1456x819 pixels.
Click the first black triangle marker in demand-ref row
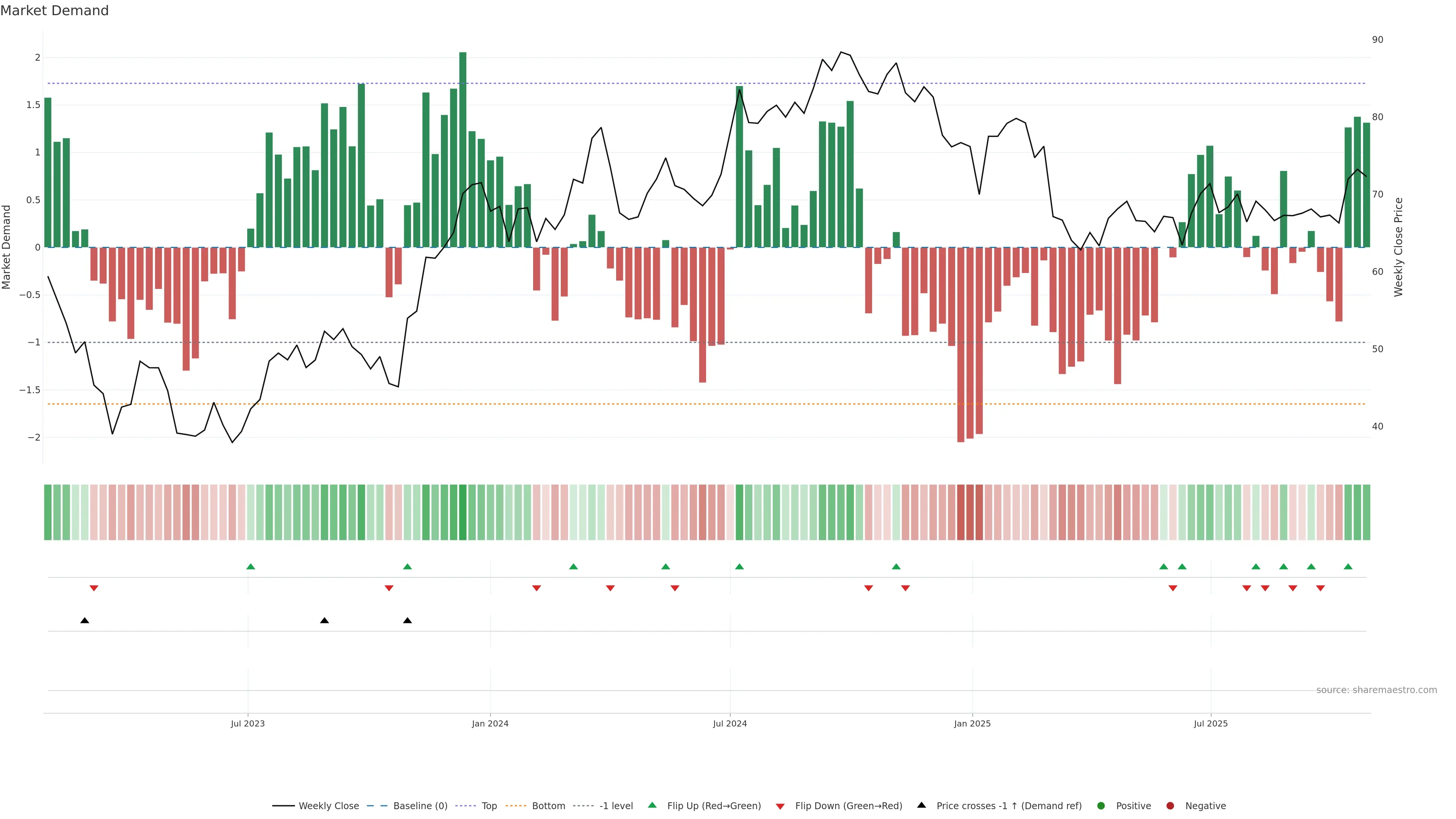tap(85, 621)
